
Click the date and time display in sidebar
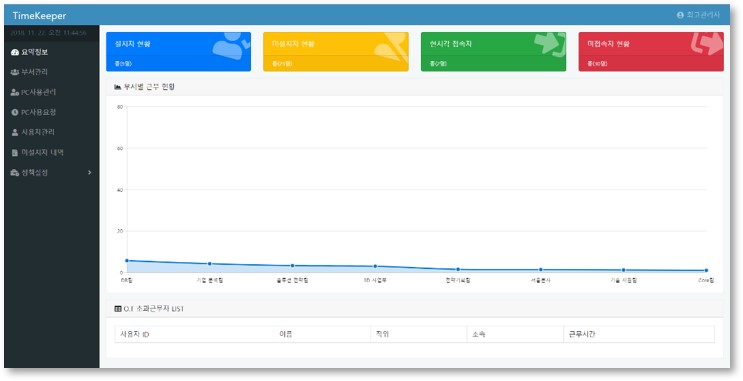coord(48,33)
